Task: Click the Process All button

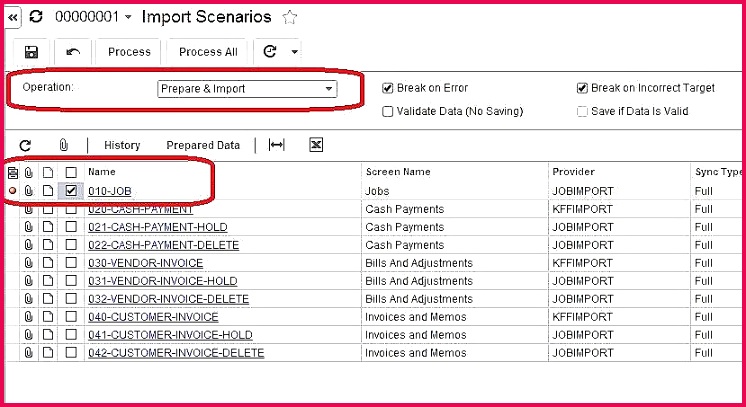Action: click(208, 52)
